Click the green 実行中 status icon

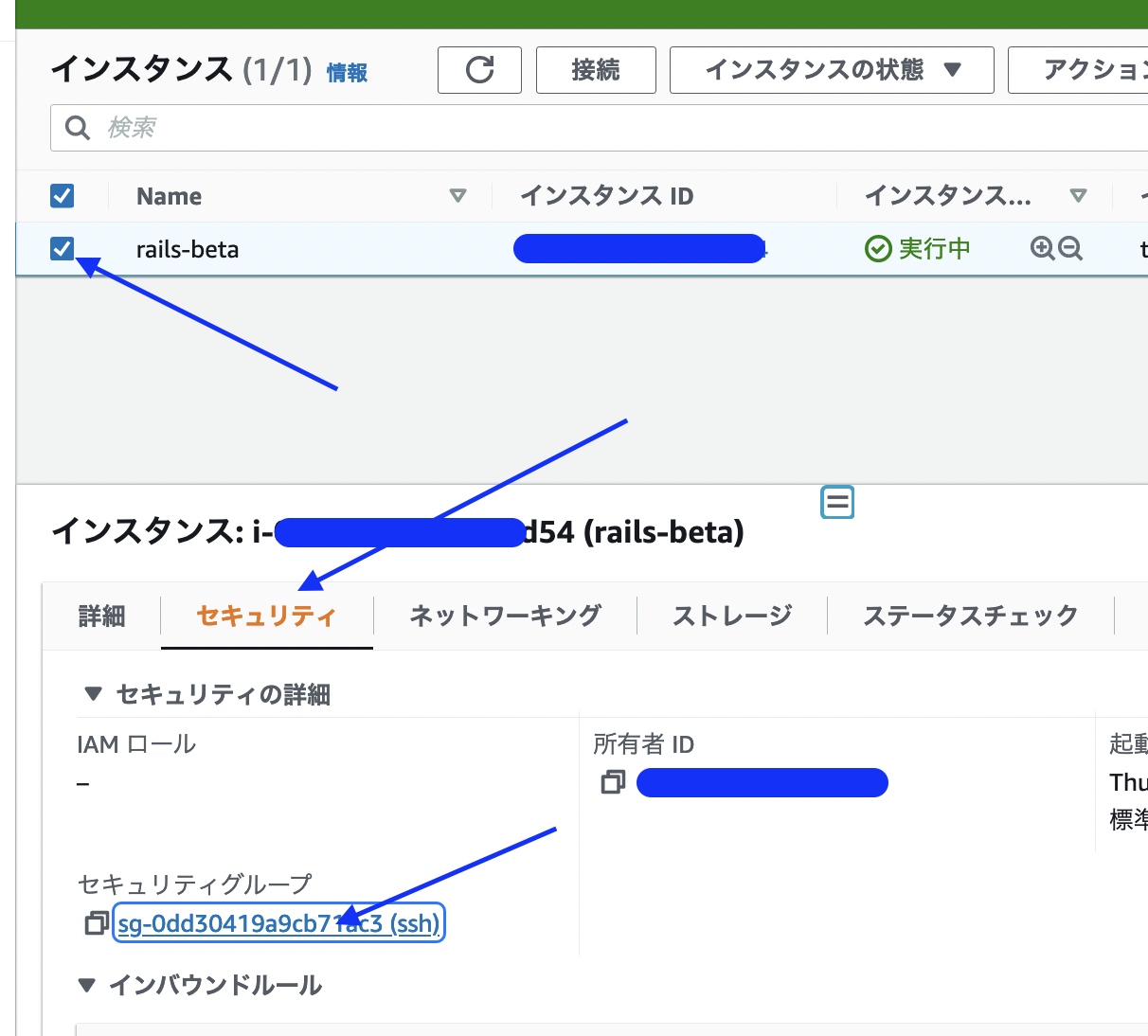877,248
